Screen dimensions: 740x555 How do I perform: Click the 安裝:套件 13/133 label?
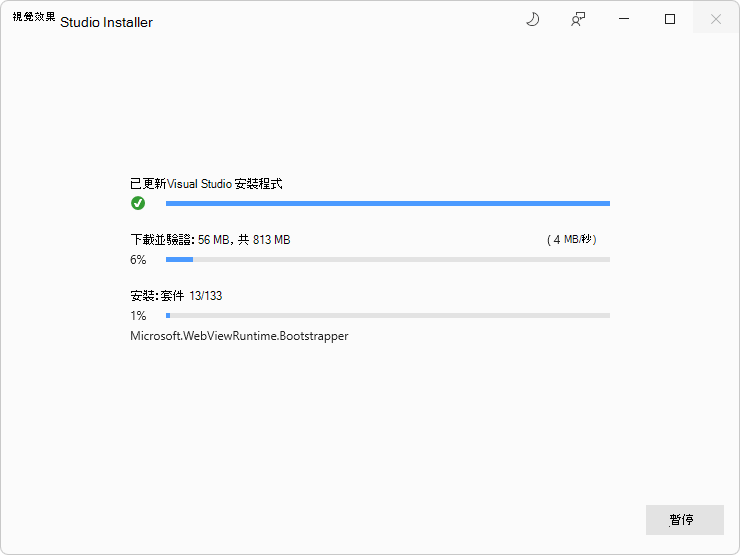pos(176,296)
